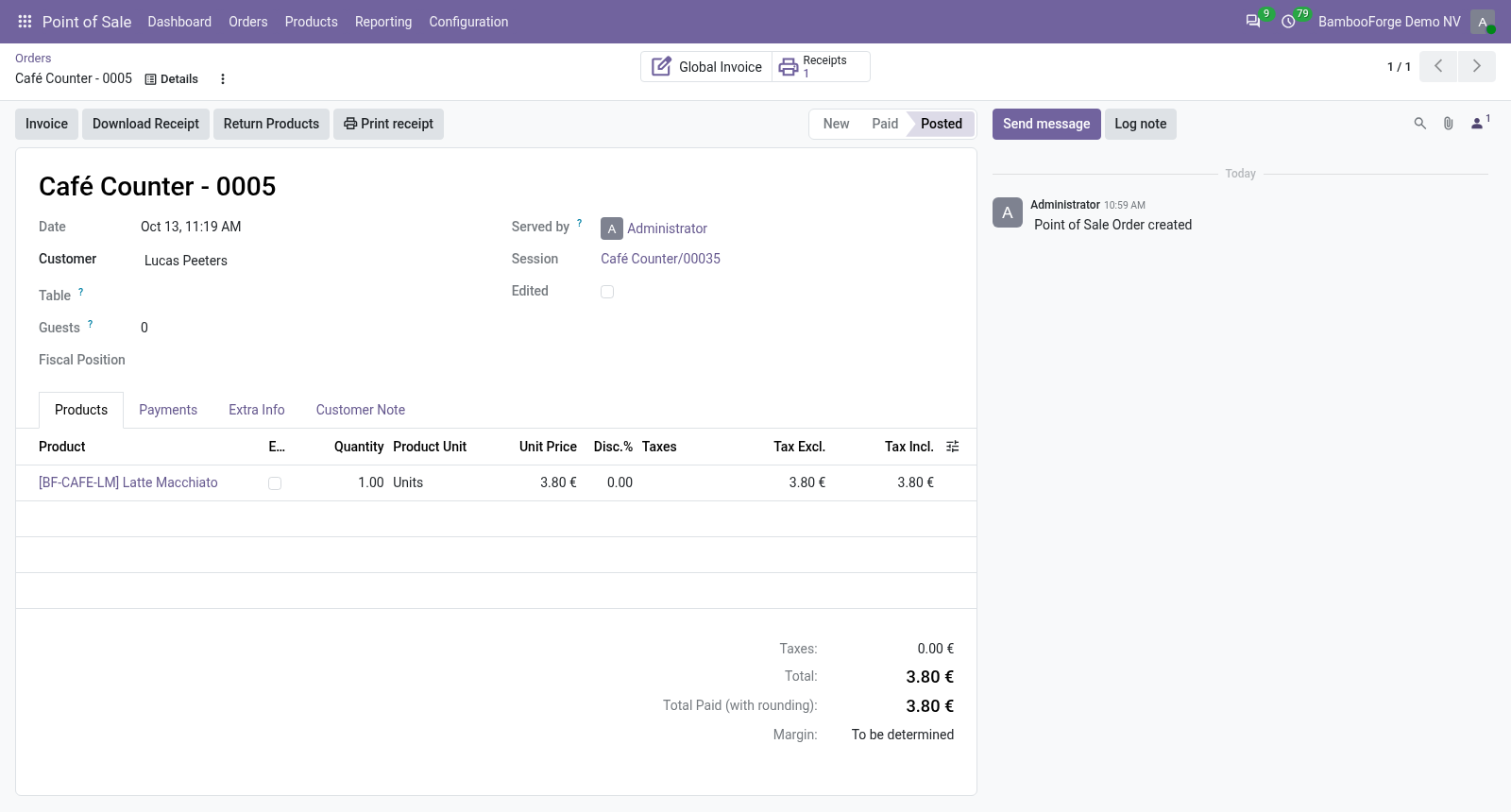This screenshot has height=812, width=1511.
Task: Select the Products tab
Action: [x=81, y=410]
